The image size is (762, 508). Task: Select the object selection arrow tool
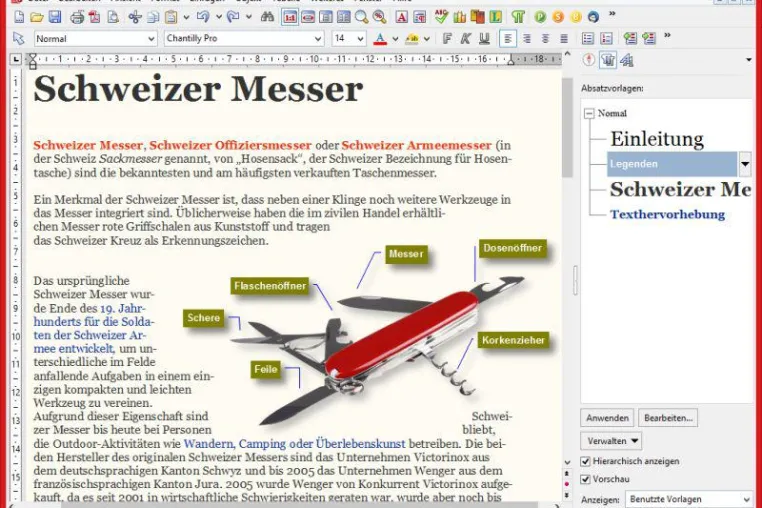click(x=18, y=38)
